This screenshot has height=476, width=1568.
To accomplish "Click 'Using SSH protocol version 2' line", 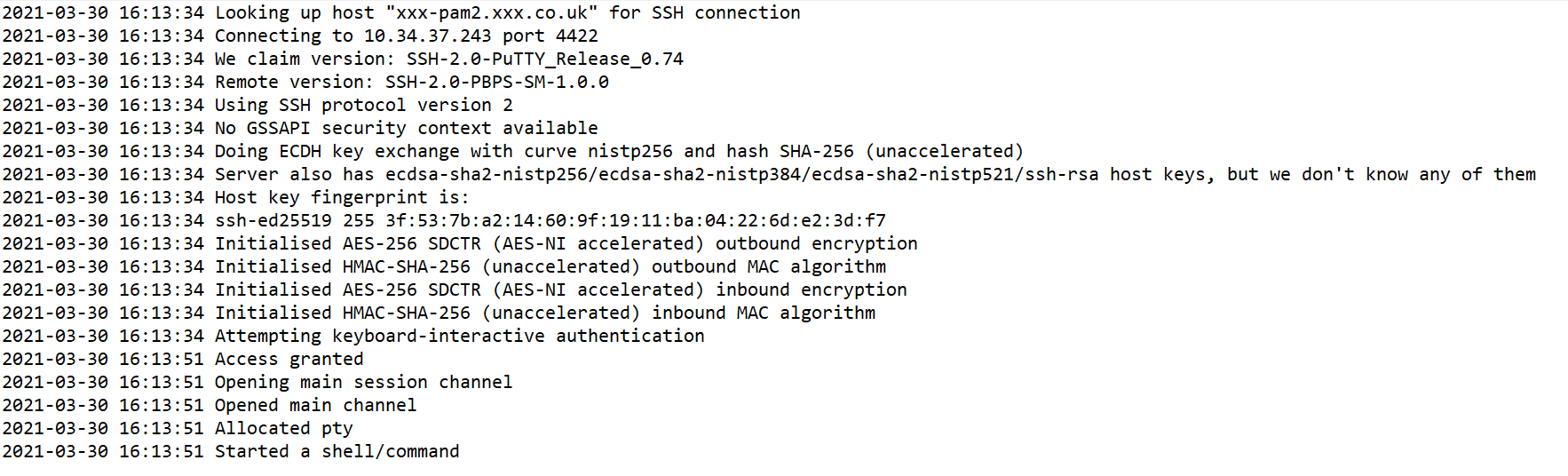I will (x=363, y=106).
